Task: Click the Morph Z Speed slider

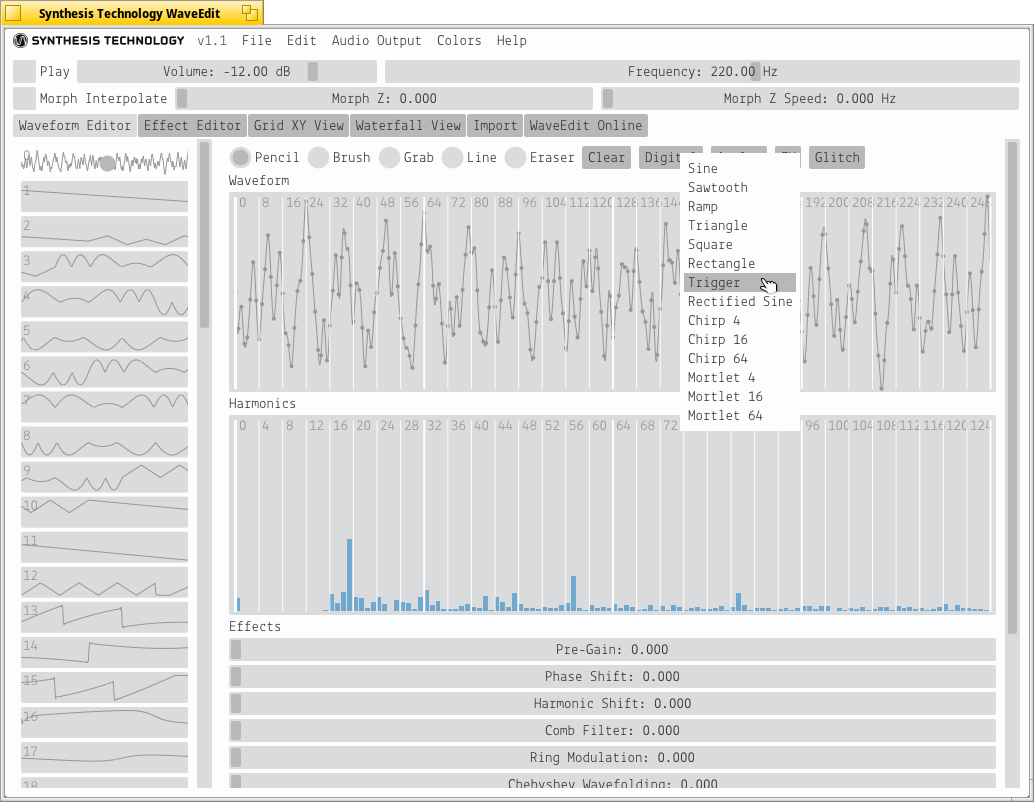Action: click(810, 98)
